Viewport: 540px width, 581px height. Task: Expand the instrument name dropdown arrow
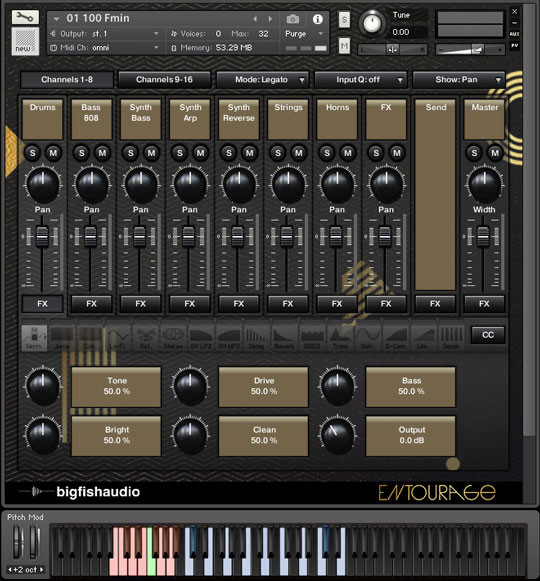(x=56, y=19)
